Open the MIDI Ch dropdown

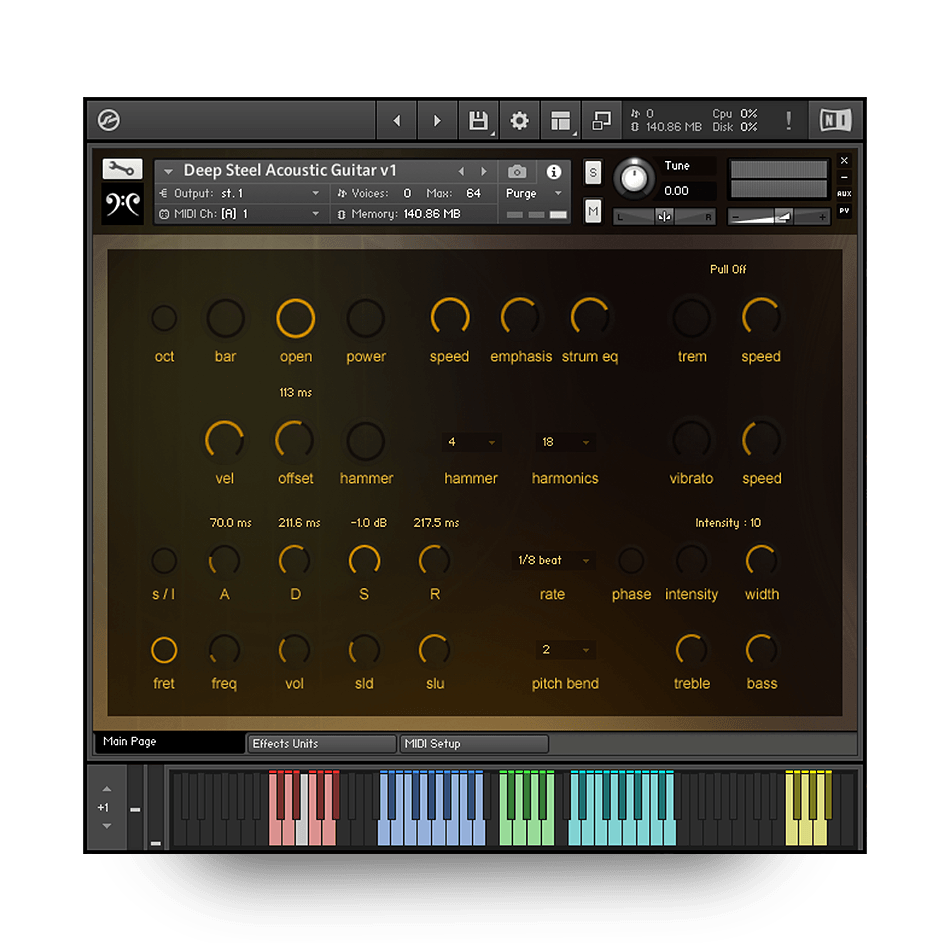(240, 214)
